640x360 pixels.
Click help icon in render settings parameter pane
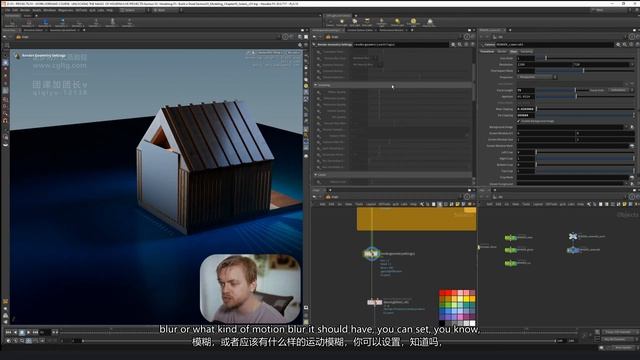coord(472,44)
